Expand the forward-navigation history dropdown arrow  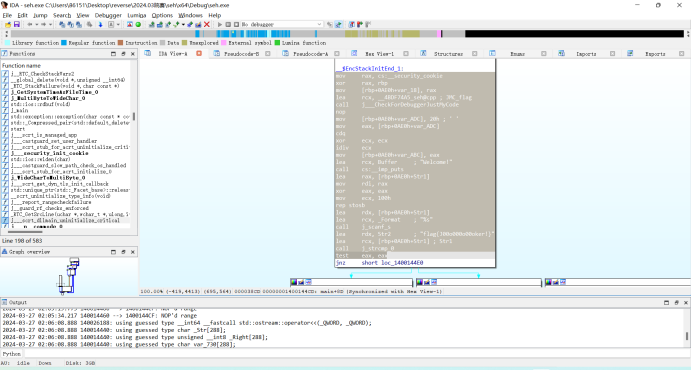click(x=50, y=25)
